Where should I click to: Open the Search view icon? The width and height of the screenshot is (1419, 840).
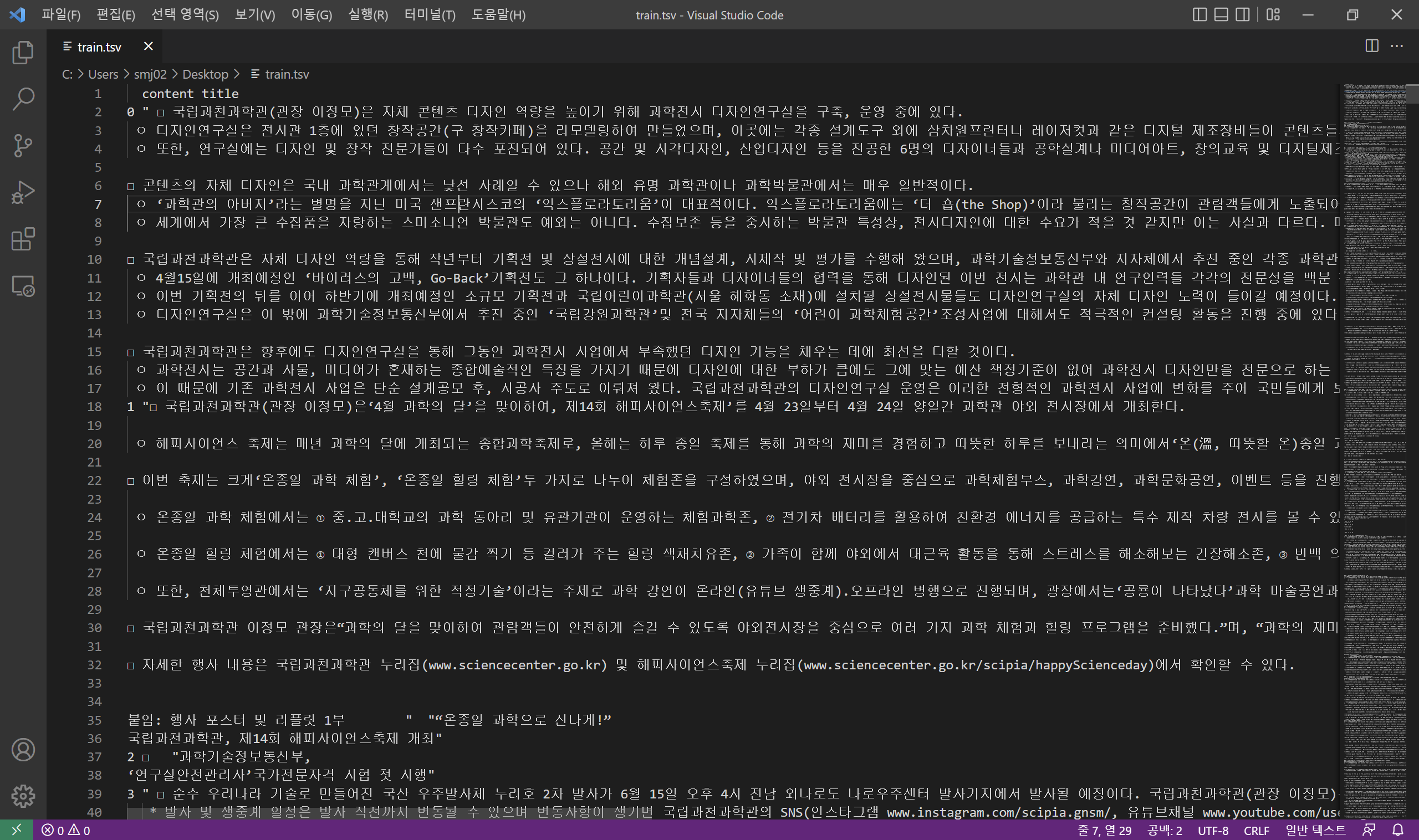coord(23,99)
